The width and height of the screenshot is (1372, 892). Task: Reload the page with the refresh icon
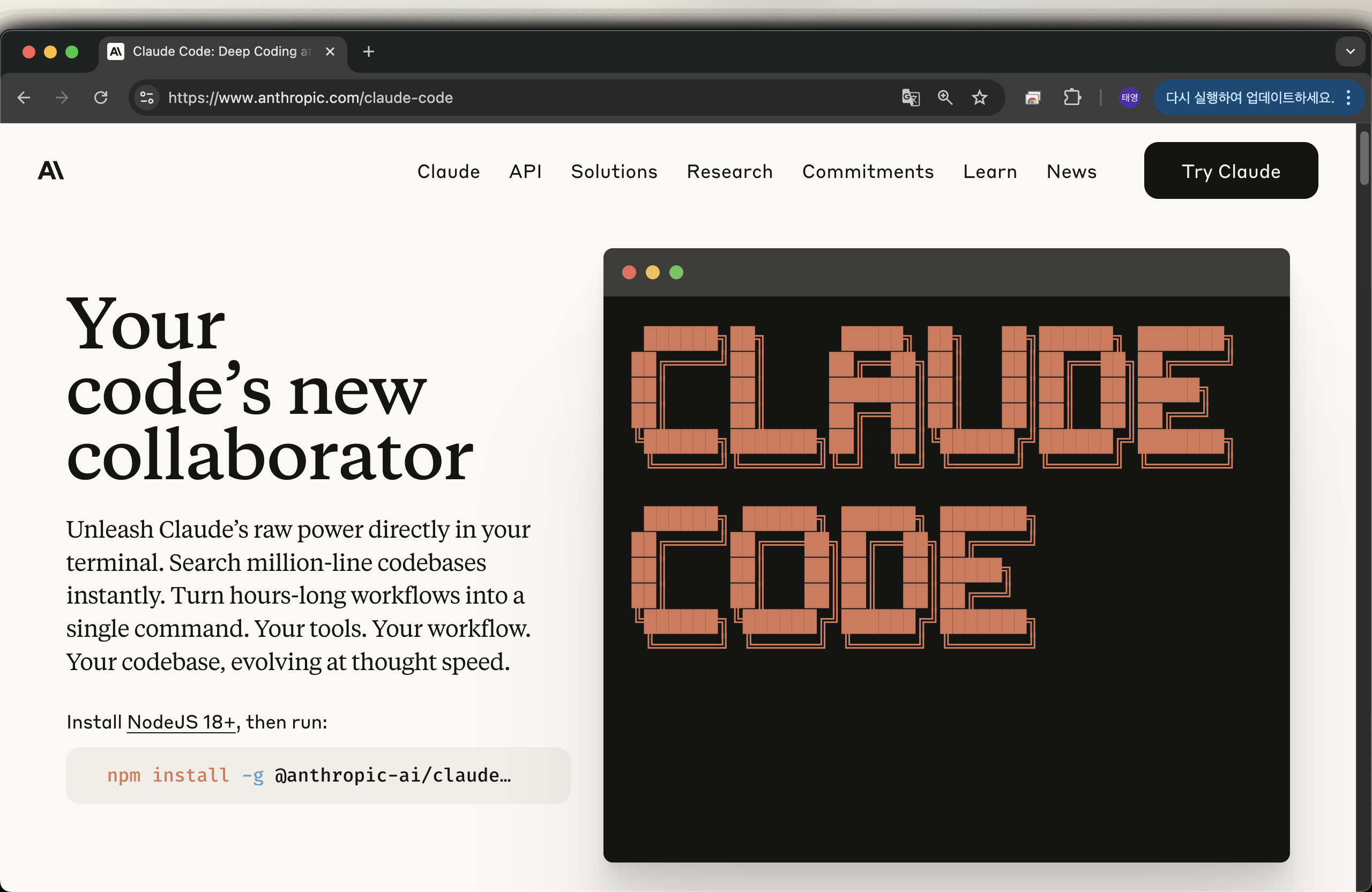(x=101, y=98)
